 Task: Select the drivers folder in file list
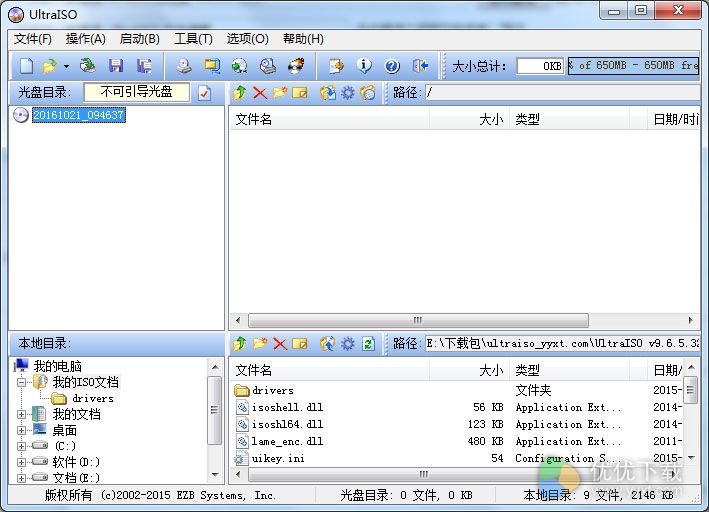273,390
